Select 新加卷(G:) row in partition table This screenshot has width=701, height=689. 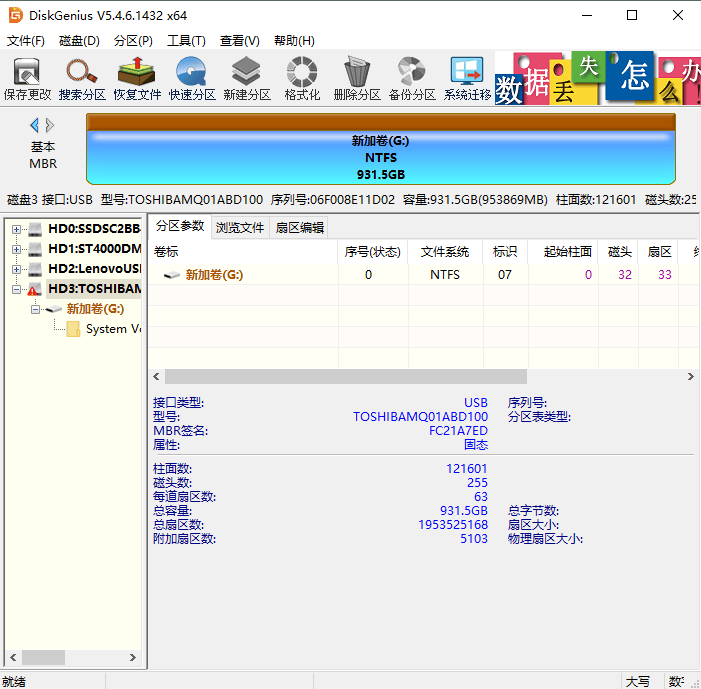(424, 275)
